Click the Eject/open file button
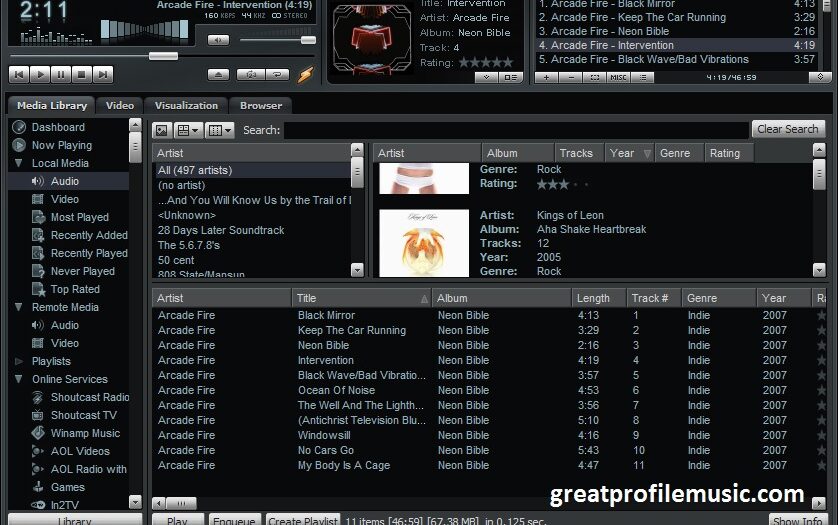838x525 pixels. (x=218, y=74)
